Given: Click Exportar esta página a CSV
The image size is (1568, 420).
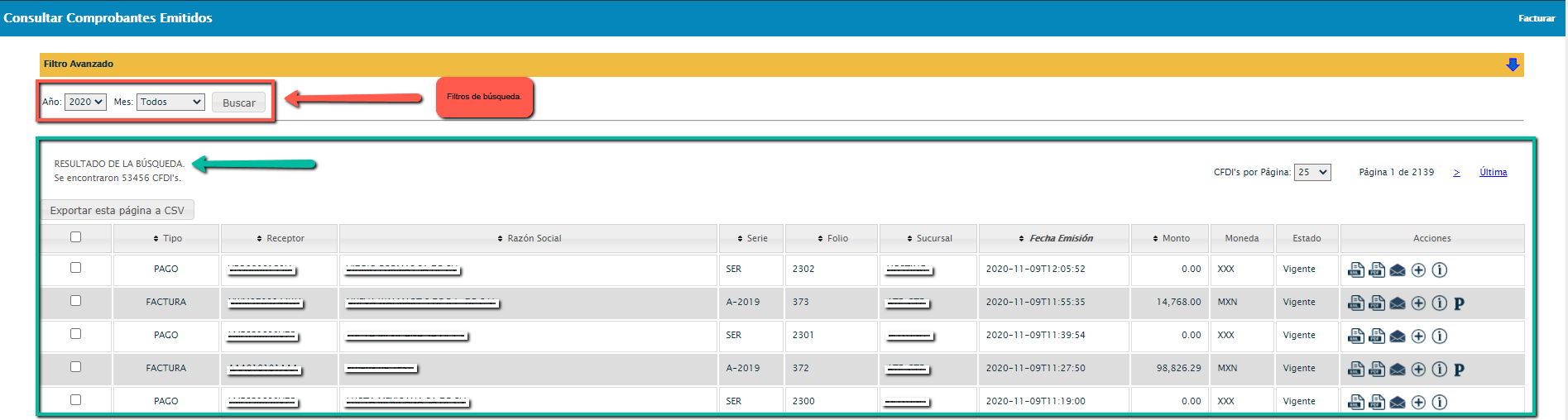Looking at the screenshot, I should (117, 210).
